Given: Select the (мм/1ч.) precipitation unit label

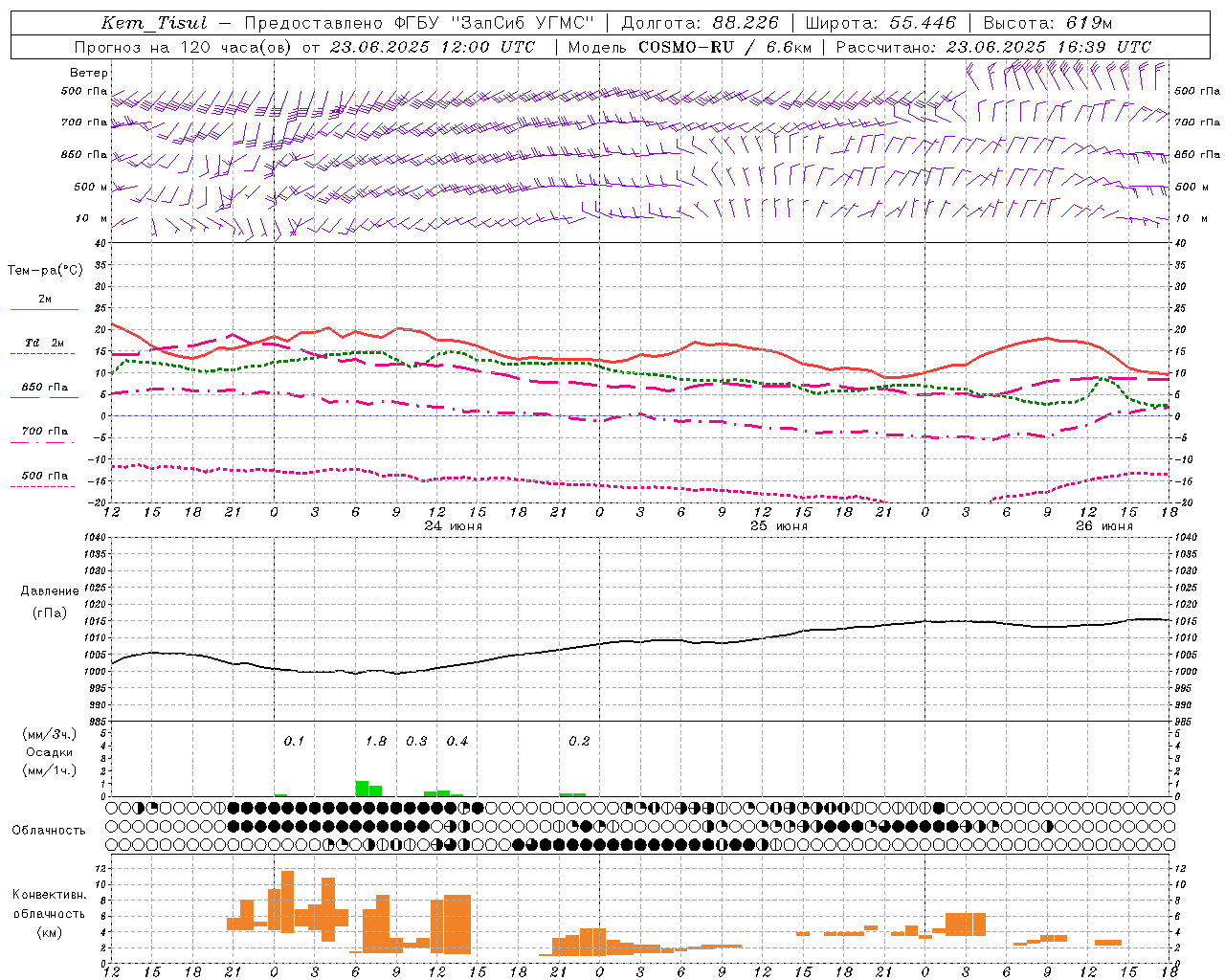Looking at the screenshot, I should coord(50,770).
